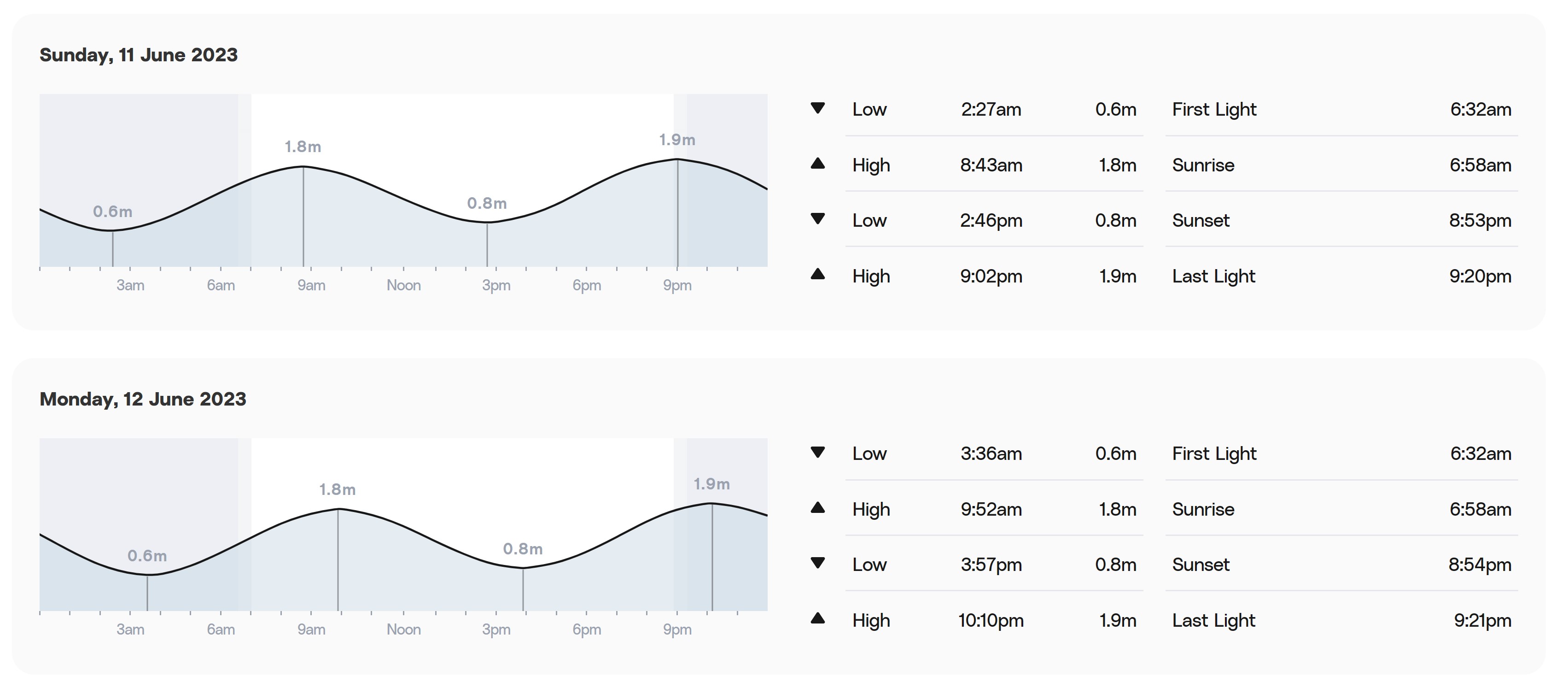Select Sunday's First Light row
Viewport: 1568px width, 694px height.
click(x=1341, y=110)
